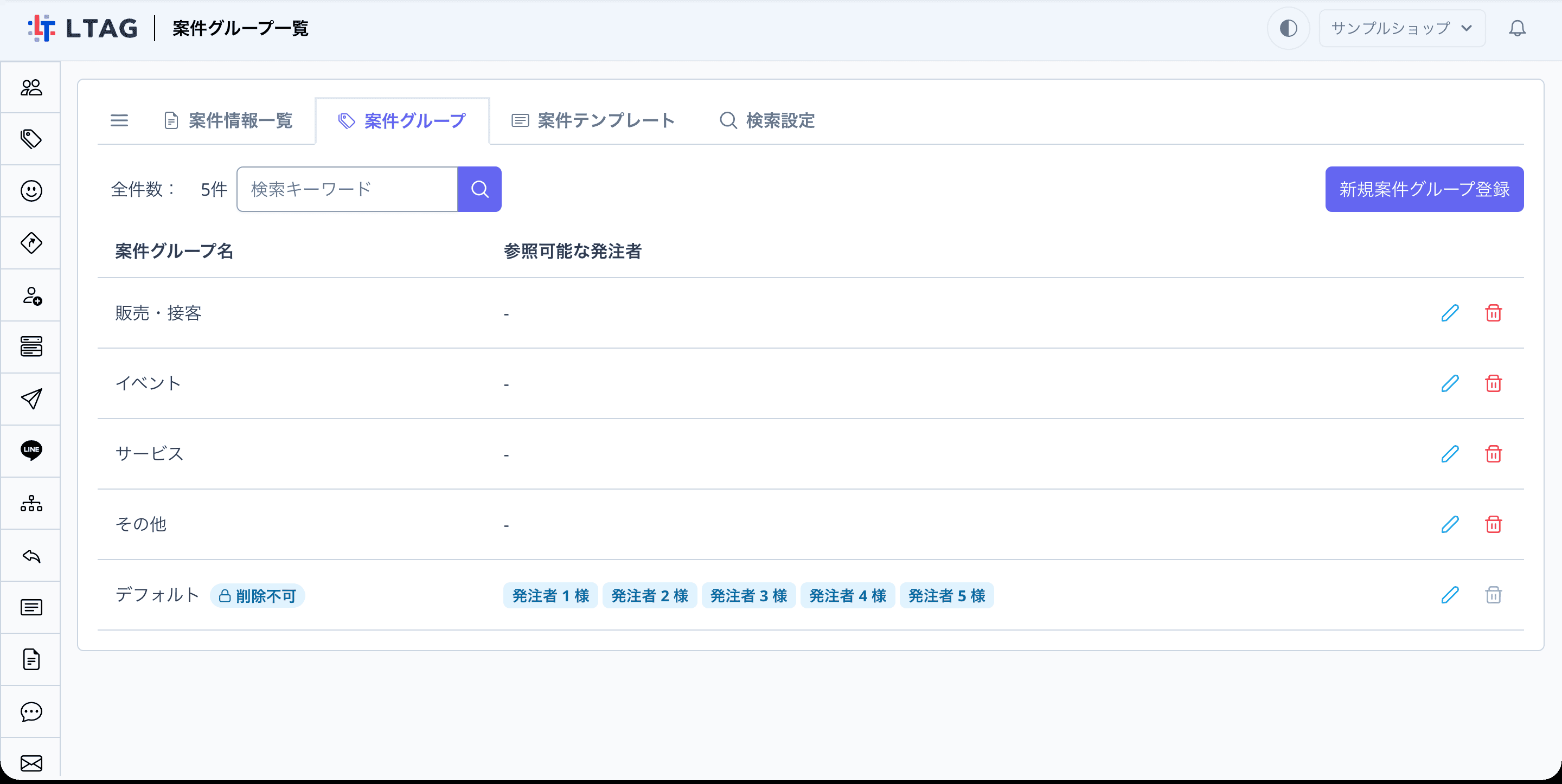Switch to 検索設定 tab
Viewport: 1562px width, 784px height.
tap(767, 121)
